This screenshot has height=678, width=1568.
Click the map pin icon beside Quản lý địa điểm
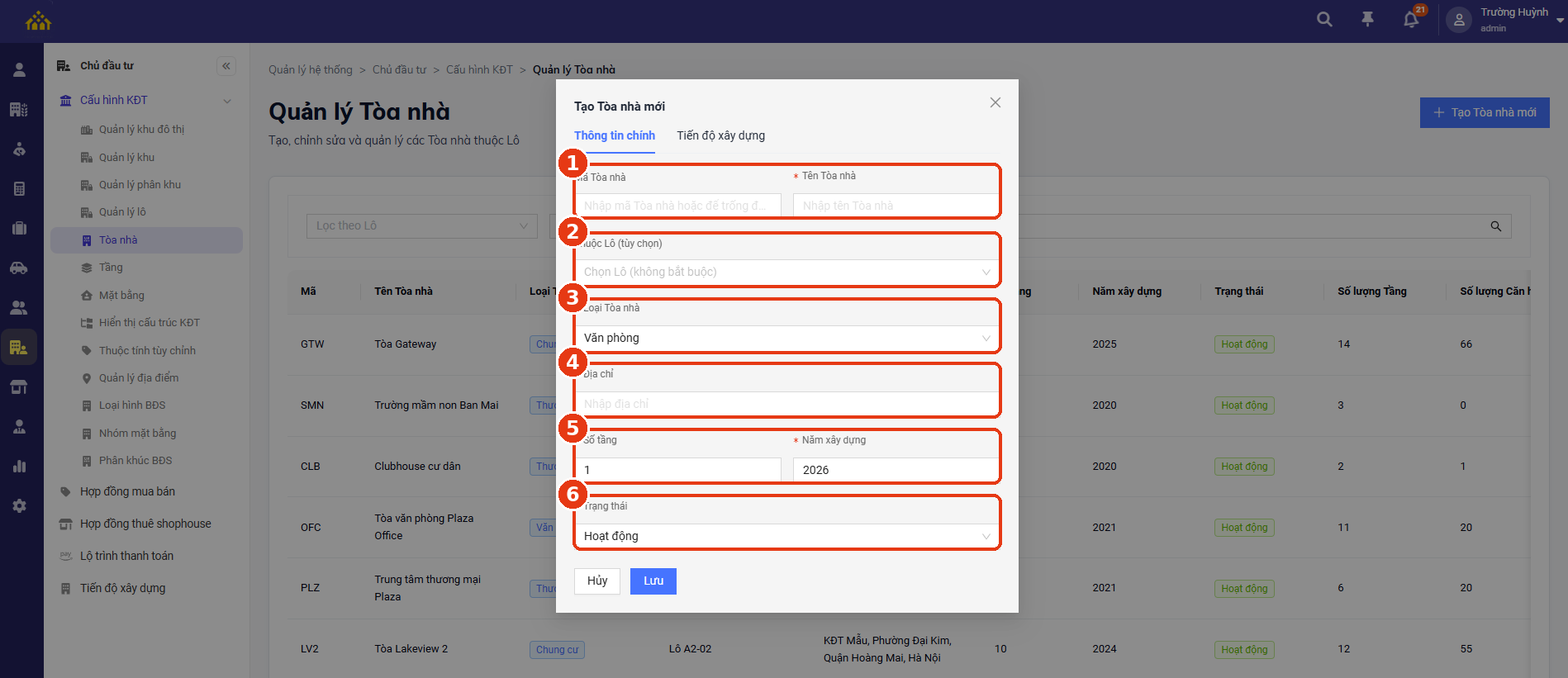(87, 378)
